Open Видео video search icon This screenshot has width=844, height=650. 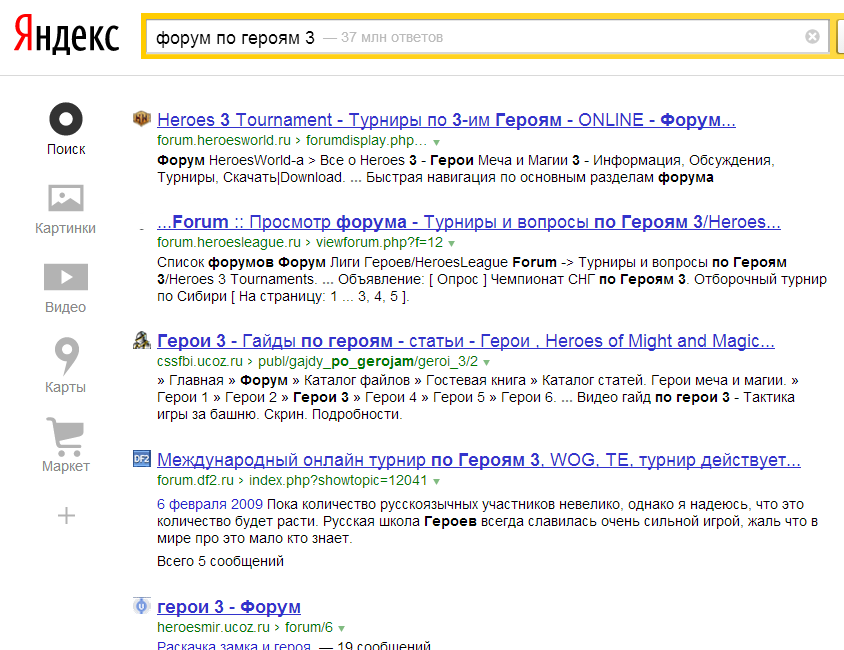pyautogui.click(x=66, y=277)
